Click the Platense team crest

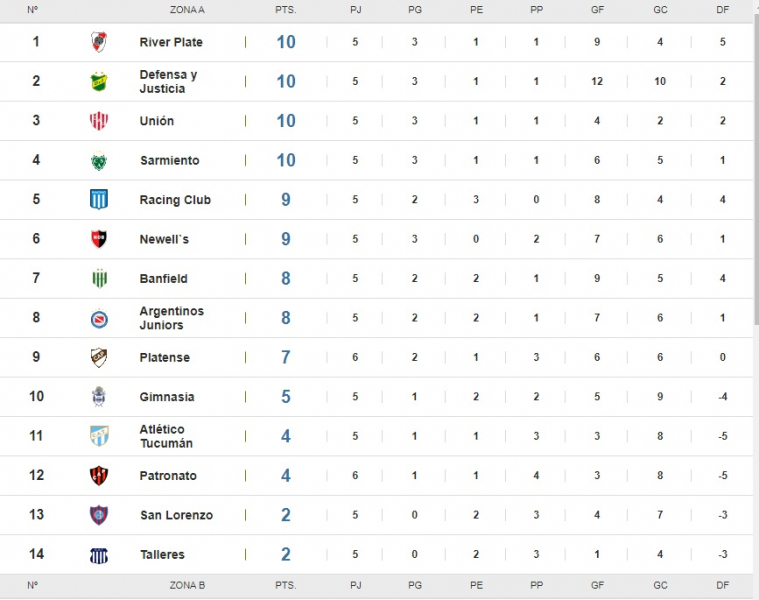click(x=99, y=358)
